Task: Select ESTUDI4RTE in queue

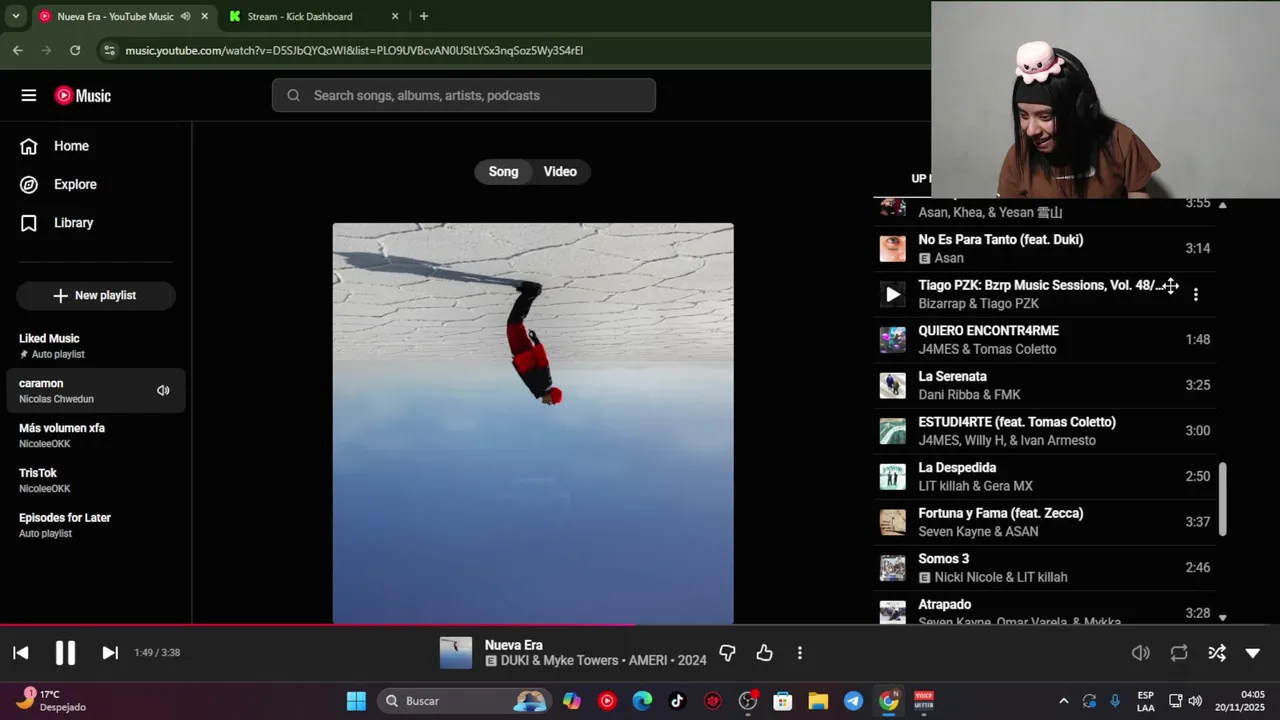Action: (1045, 431)
